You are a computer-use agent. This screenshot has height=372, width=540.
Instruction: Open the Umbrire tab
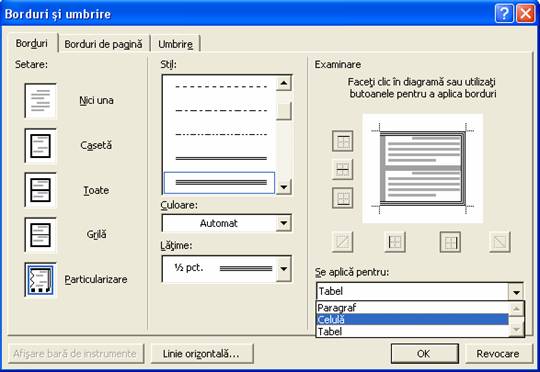click(175, 44)
